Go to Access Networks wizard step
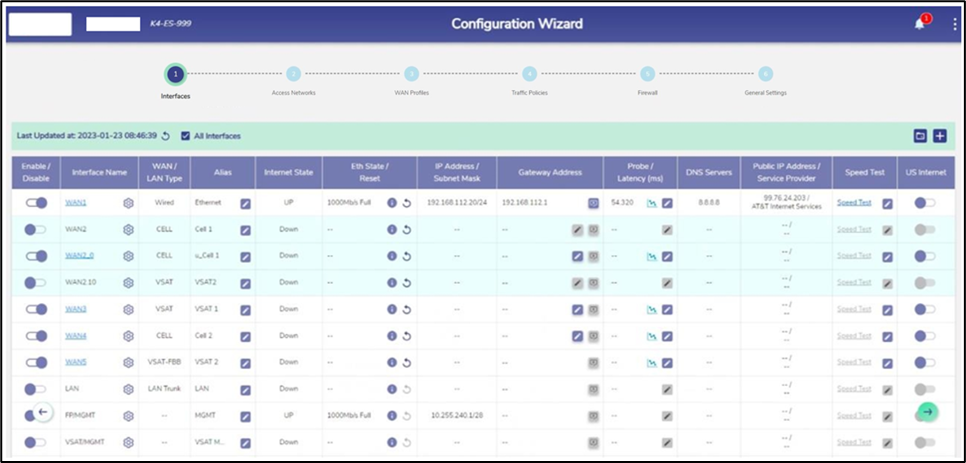Image resolution: width=966 pixels, height=463 pixels. click(x=293, y=74)
